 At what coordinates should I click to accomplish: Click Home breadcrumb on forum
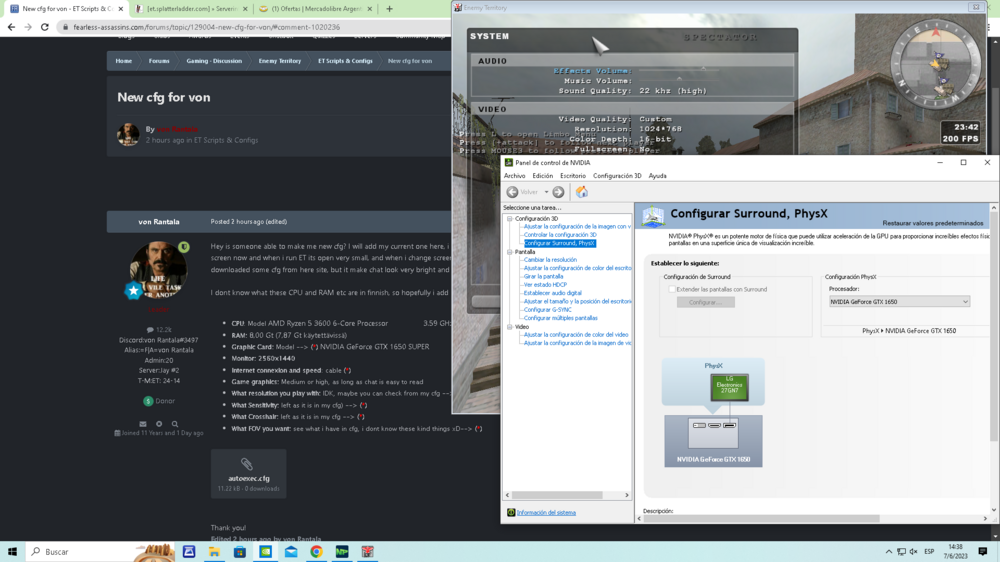124,61
